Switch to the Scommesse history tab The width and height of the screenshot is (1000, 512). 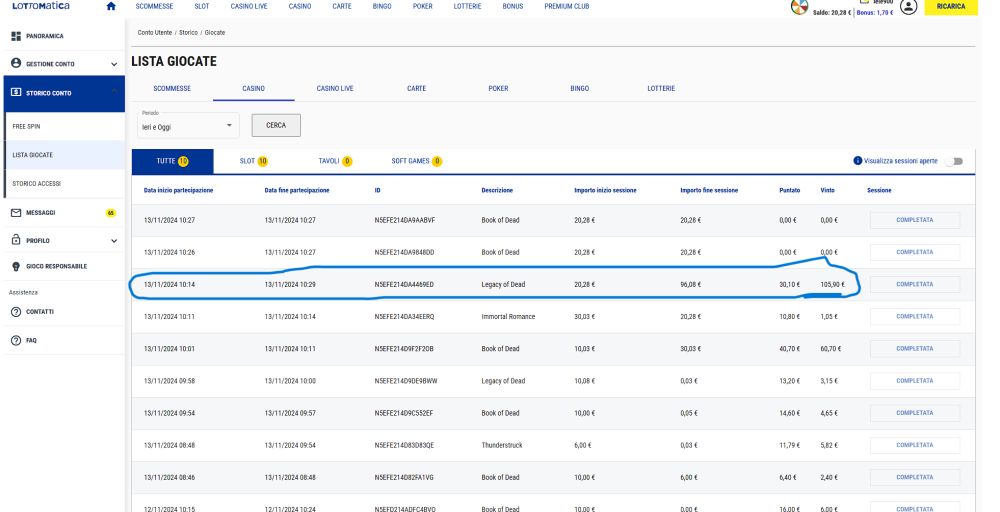[x=172, y=88]
